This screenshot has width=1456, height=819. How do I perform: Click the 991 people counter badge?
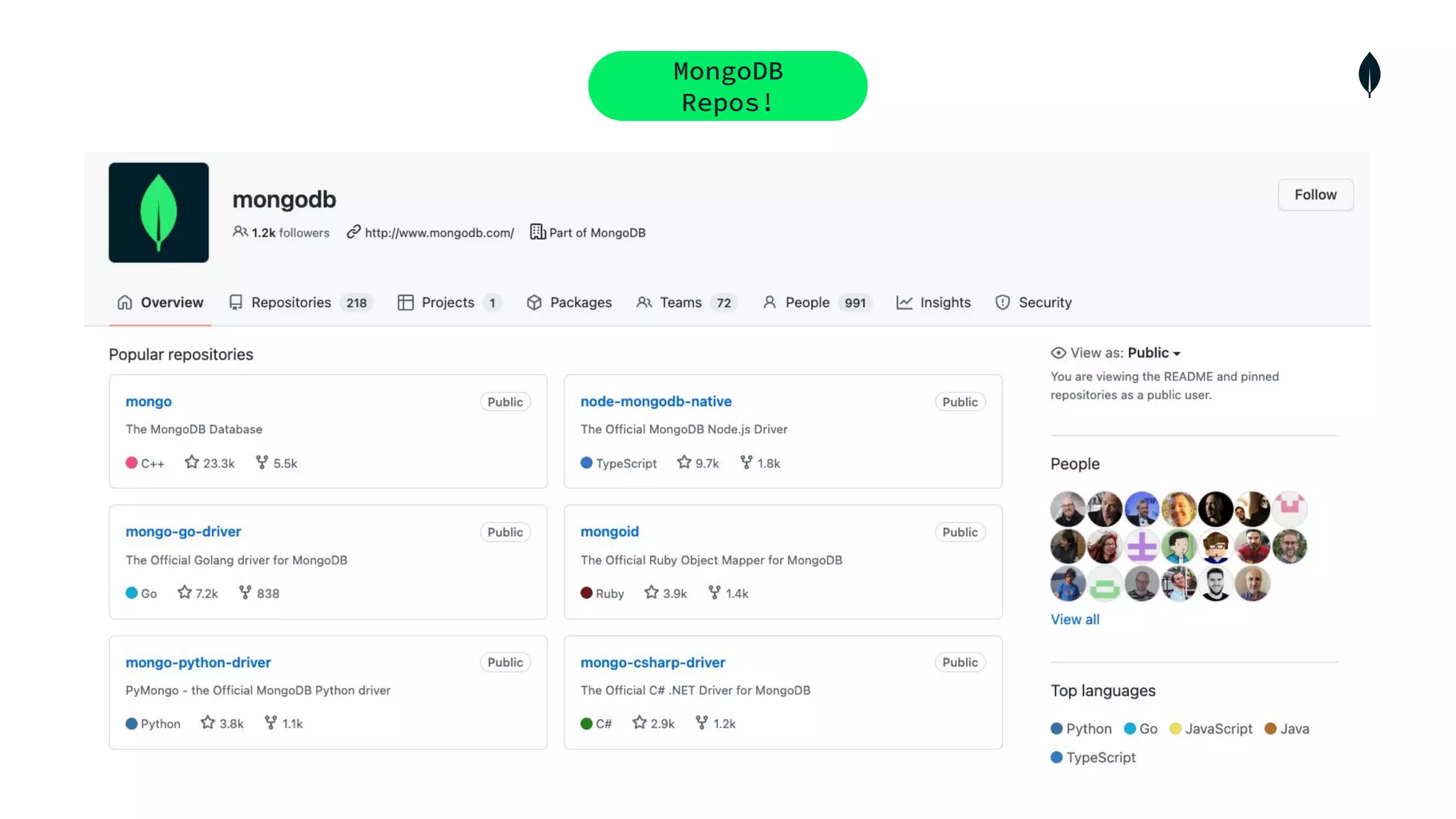[x=855, y=303]
